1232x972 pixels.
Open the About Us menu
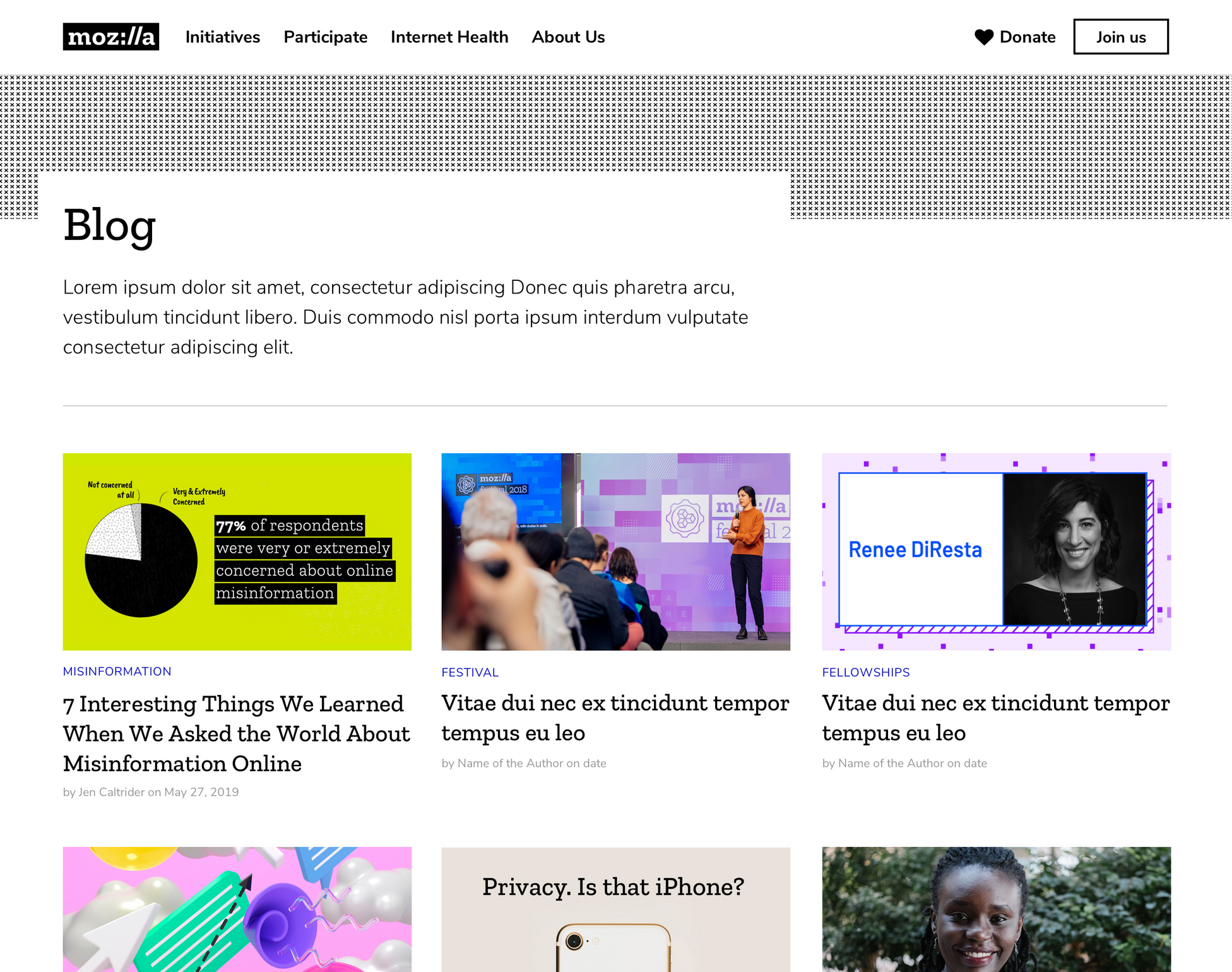coord(568,37)
